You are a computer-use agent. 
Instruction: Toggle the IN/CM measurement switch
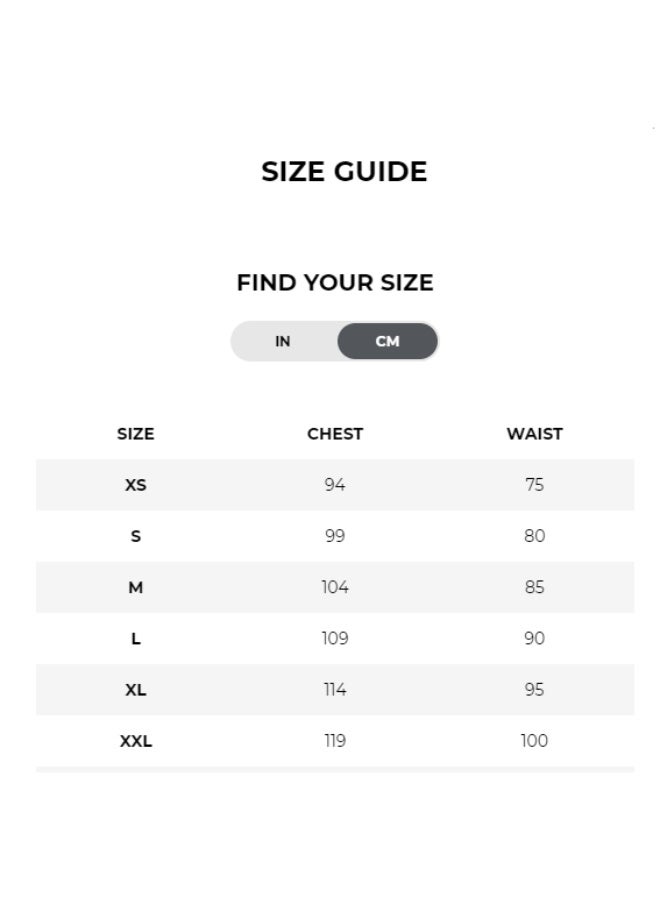pyautogui.click(x=335, y=341)
